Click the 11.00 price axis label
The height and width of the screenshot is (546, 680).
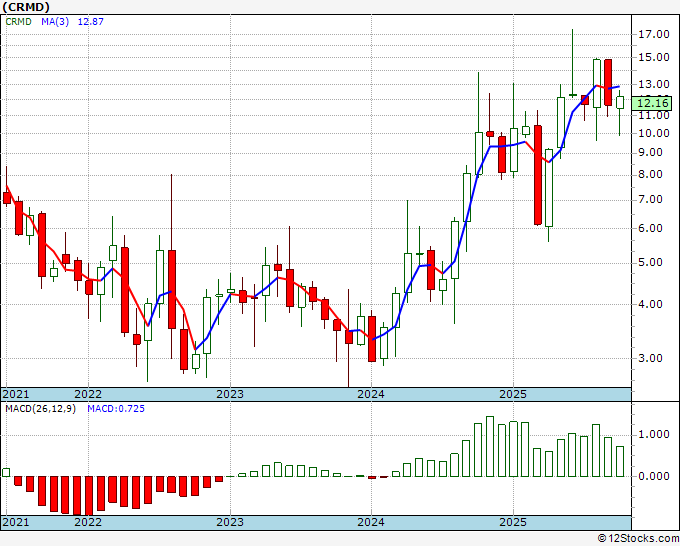654,115
